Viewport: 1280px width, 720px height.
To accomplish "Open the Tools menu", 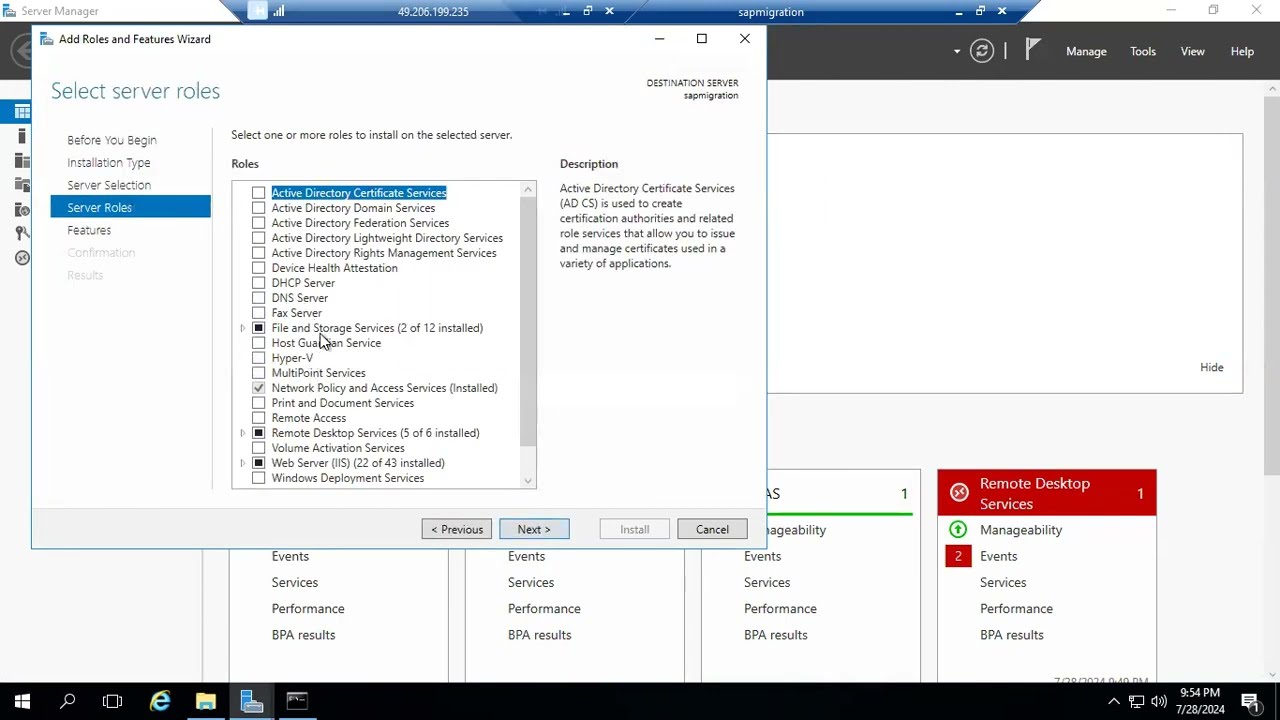I will 1143,51.
